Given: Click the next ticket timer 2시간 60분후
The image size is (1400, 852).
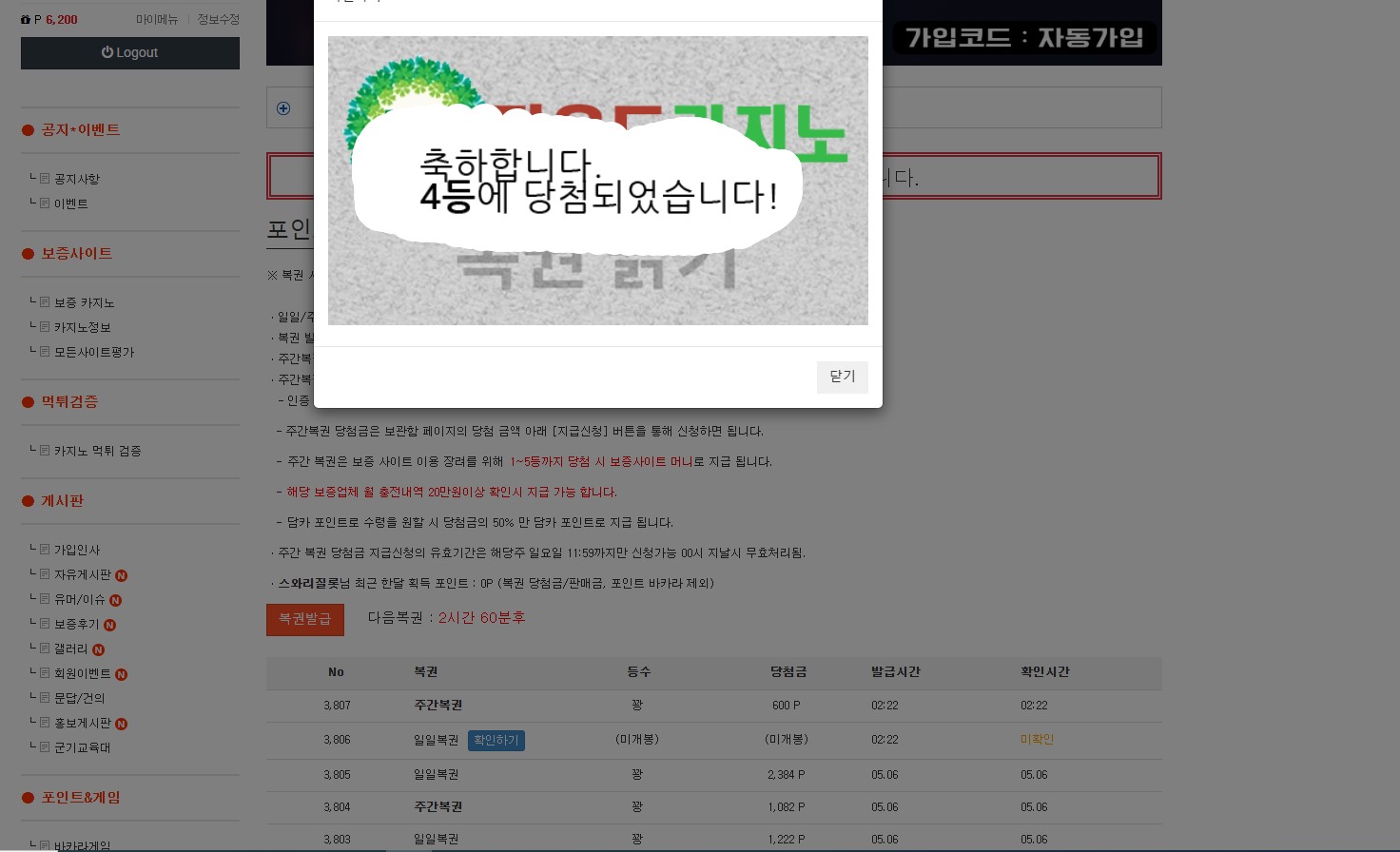Looking at the screenshot, I should (482, 618).
